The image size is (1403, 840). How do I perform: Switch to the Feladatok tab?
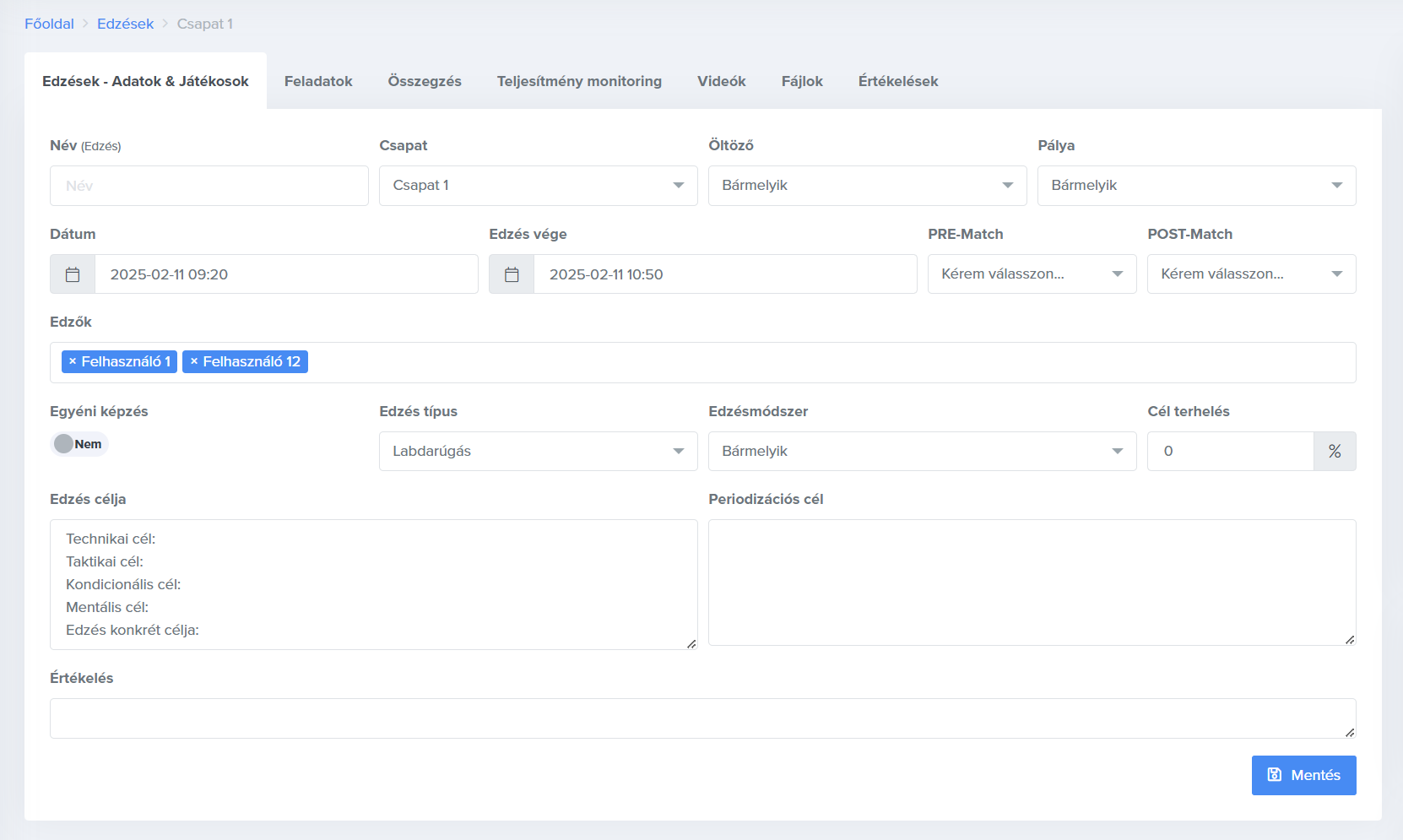pos(318,81)
